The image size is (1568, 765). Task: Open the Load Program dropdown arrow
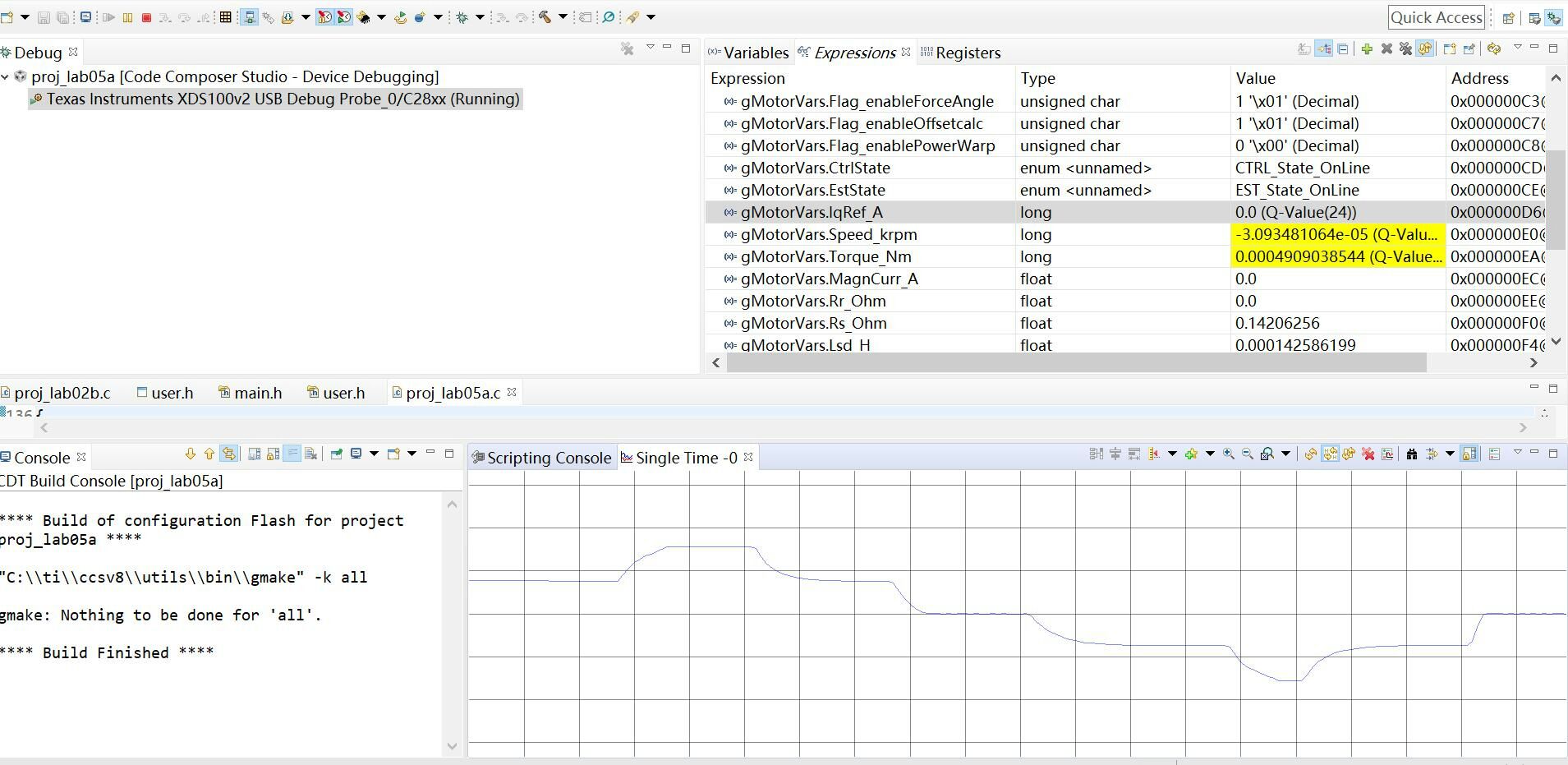(306, 17)
